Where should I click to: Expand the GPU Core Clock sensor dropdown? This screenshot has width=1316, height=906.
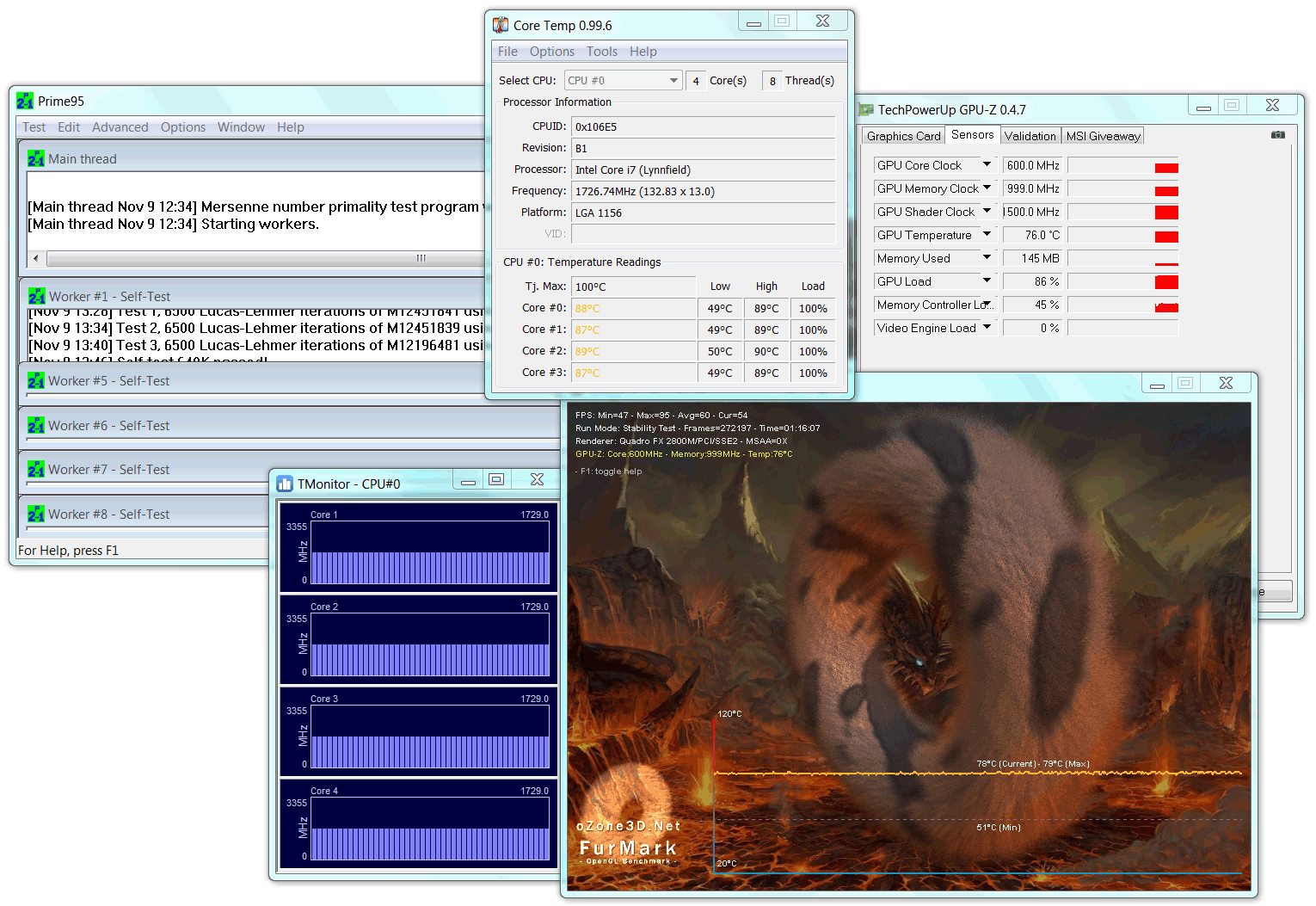pos(987,164)
